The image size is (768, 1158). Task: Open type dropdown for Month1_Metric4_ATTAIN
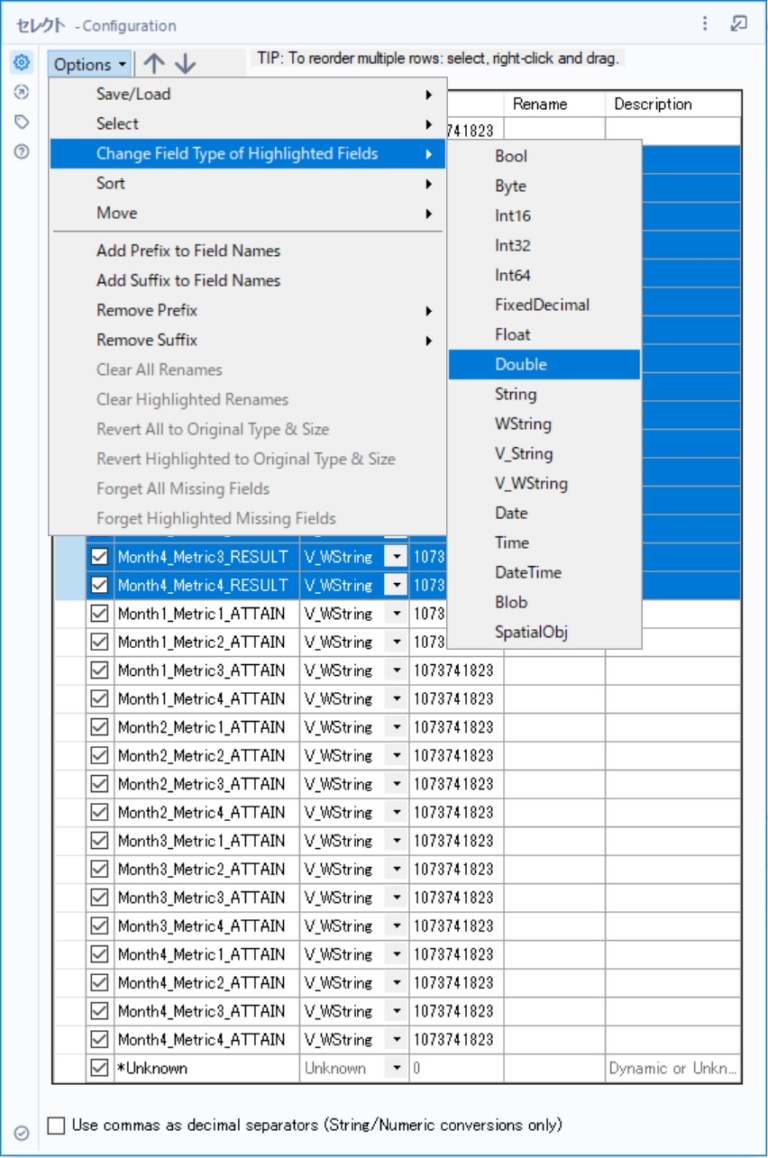[x=397, y=698]
